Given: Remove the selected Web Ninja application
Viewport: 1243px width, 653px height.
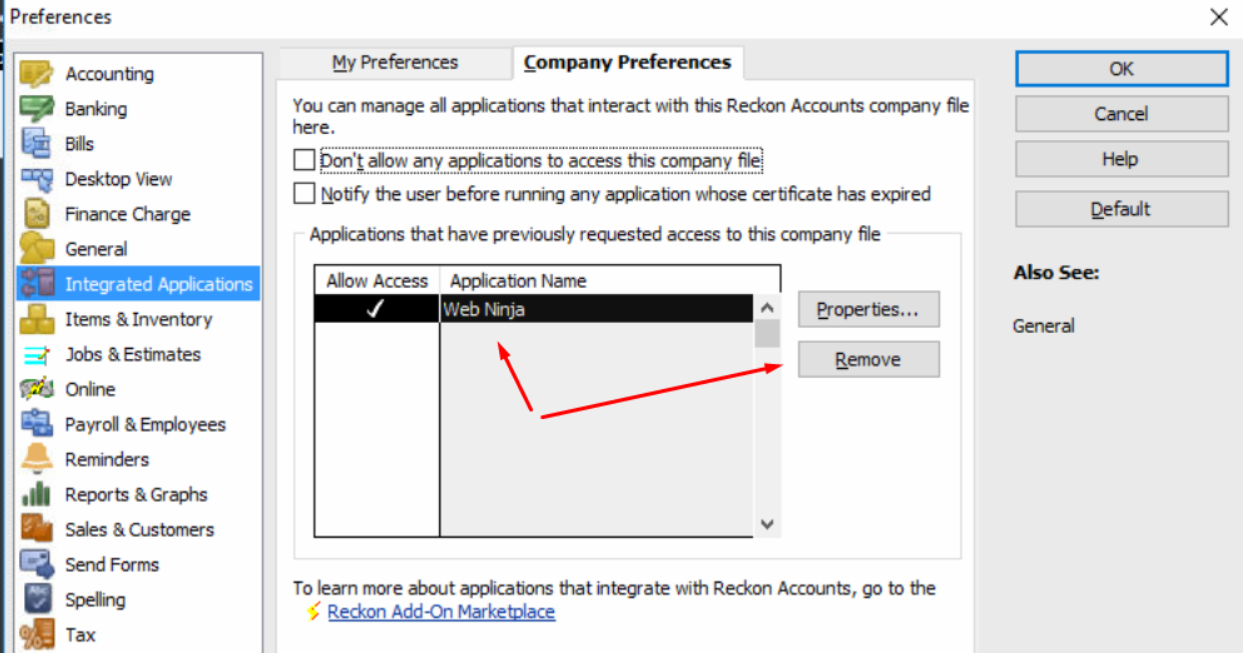Looking at the screenshot, I should 868,360.
